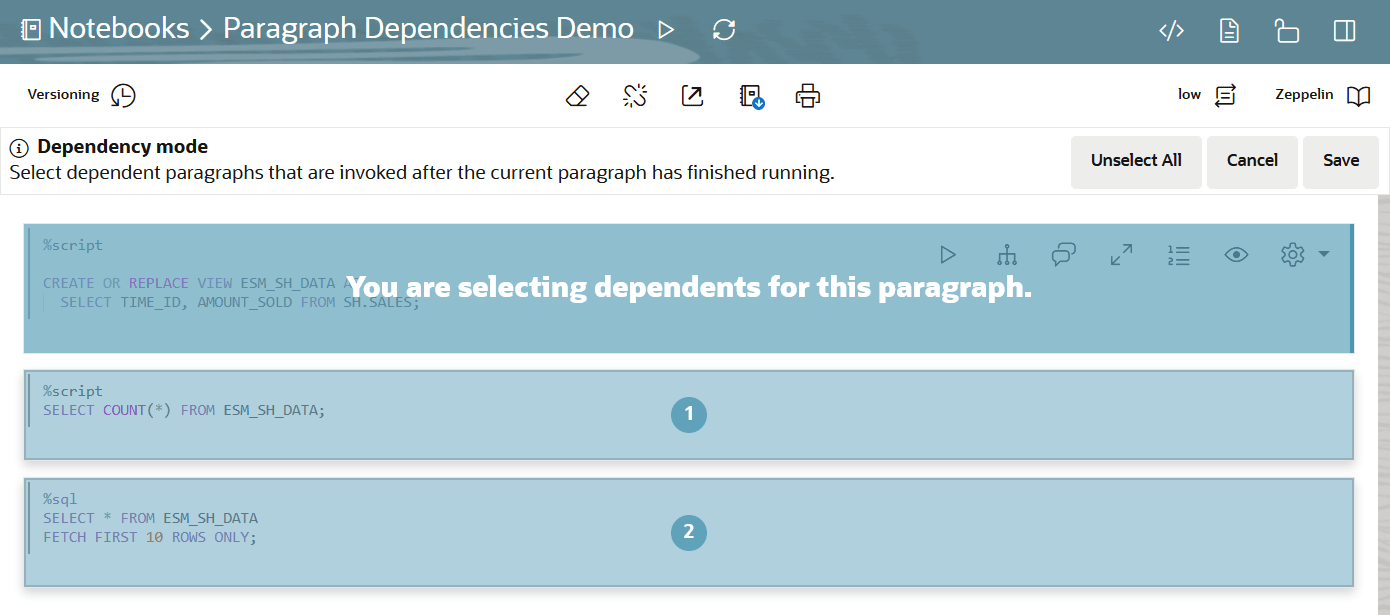Viewport: 1390px width, 615px height.
Task: Go to Notebooks breadcrumb
Action: (x=118, y=29)
